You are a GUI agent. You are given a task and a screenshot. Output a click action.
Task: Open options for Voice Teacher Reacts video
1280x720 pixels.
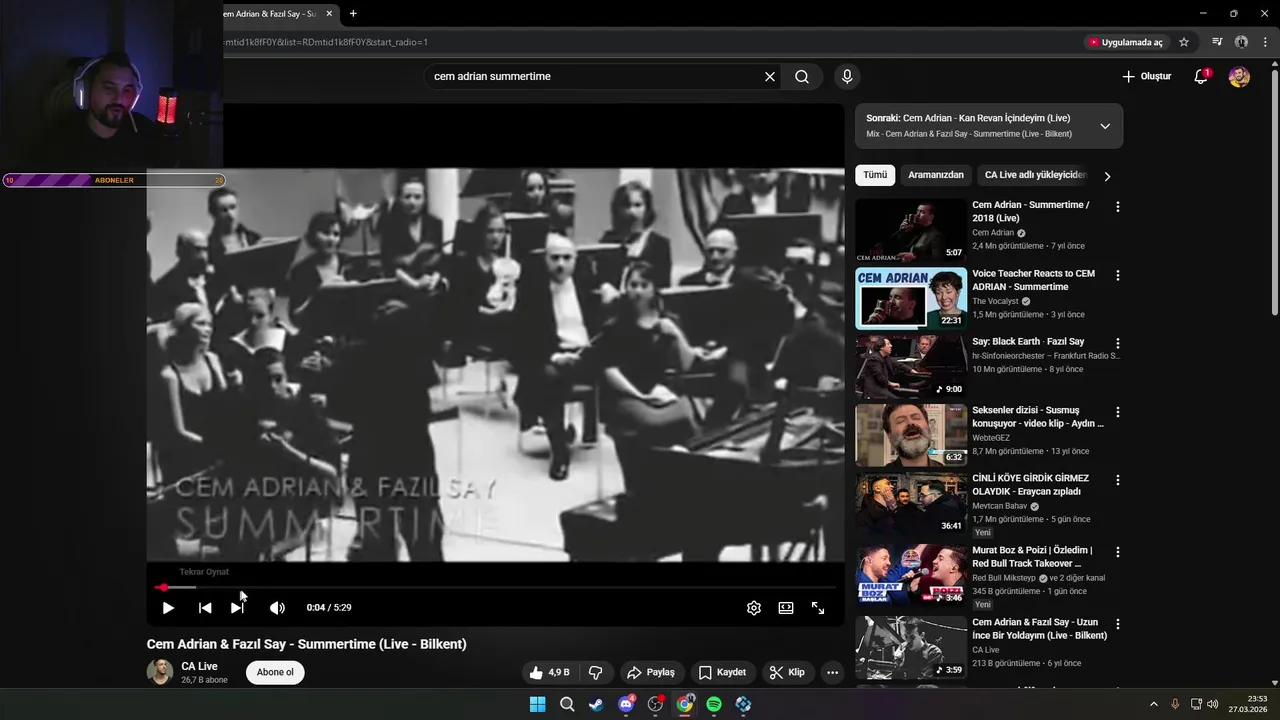[x=1118, y=275]
